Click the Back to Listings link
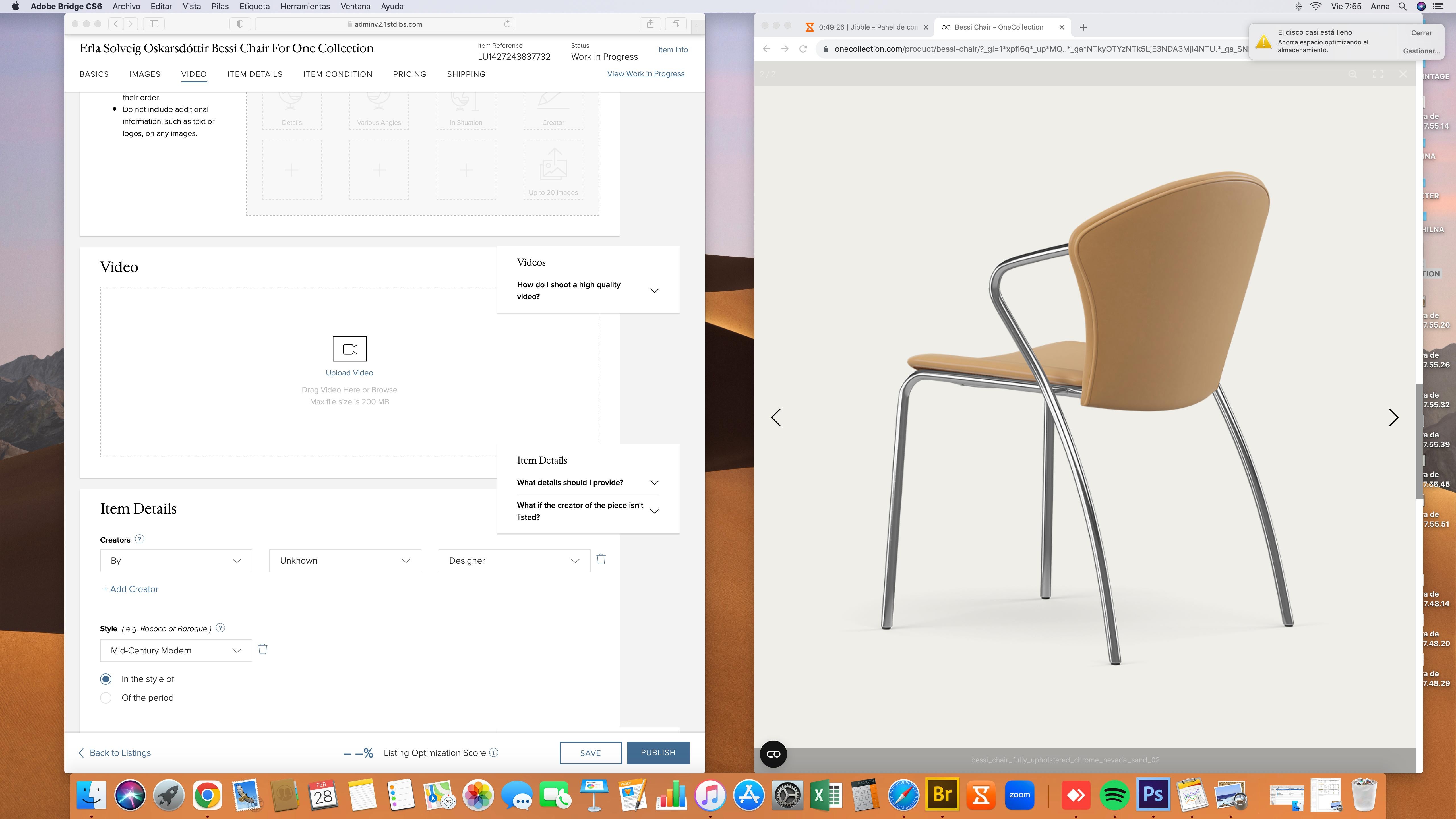 [x=115, y=753]
